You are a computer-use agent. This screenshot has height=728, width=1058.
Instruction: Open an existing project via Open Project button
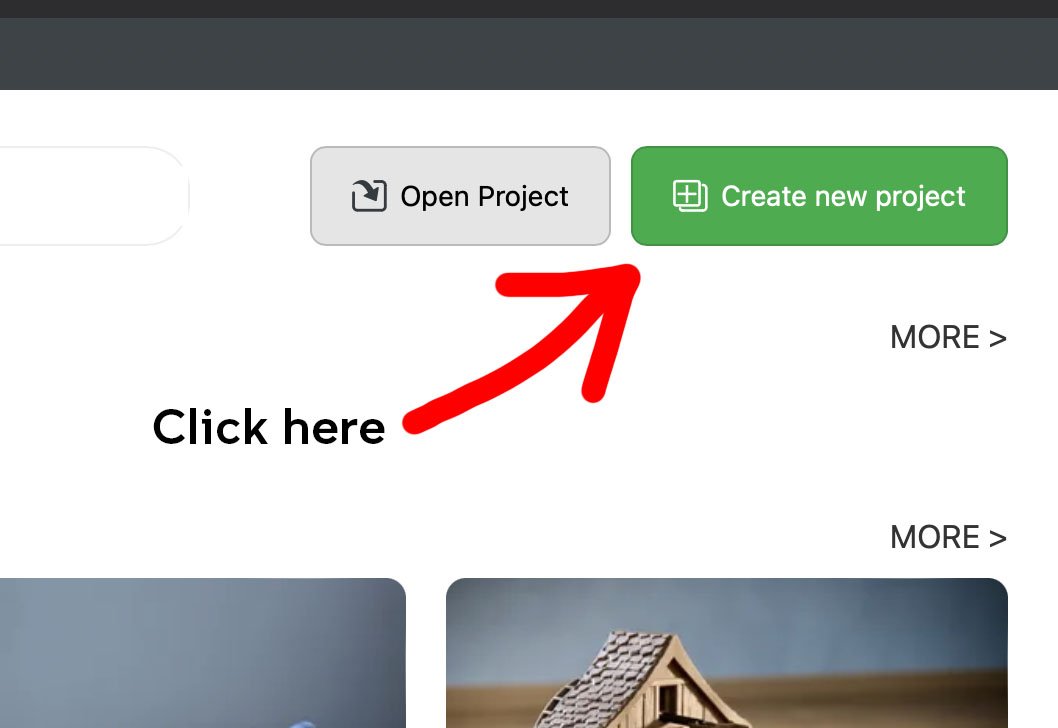click(x=460, y=196)
